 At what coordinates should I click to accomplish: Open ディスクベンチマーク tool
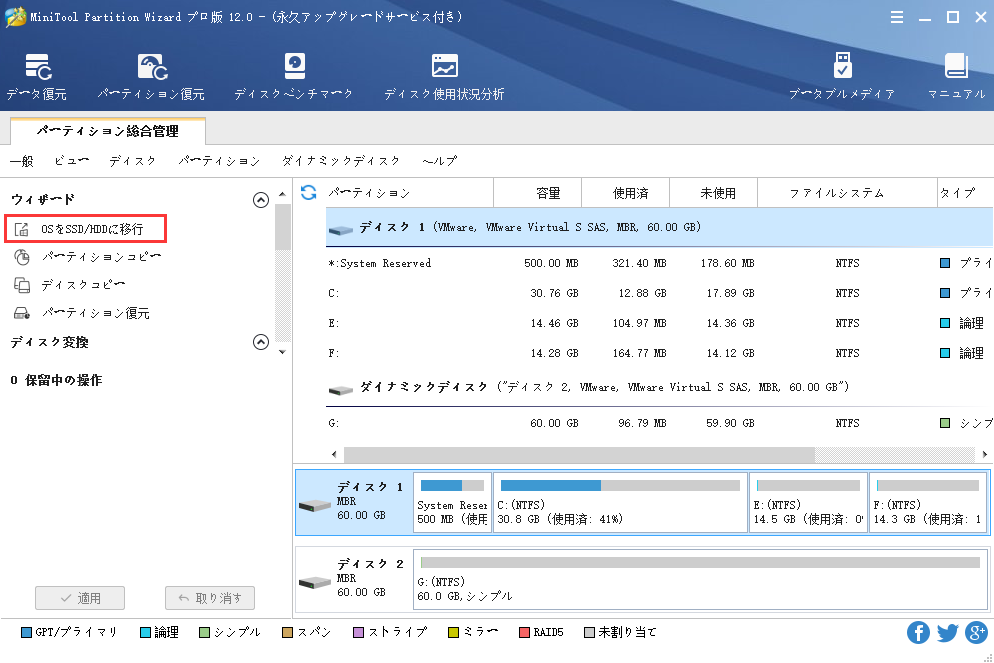coord(294,77)
